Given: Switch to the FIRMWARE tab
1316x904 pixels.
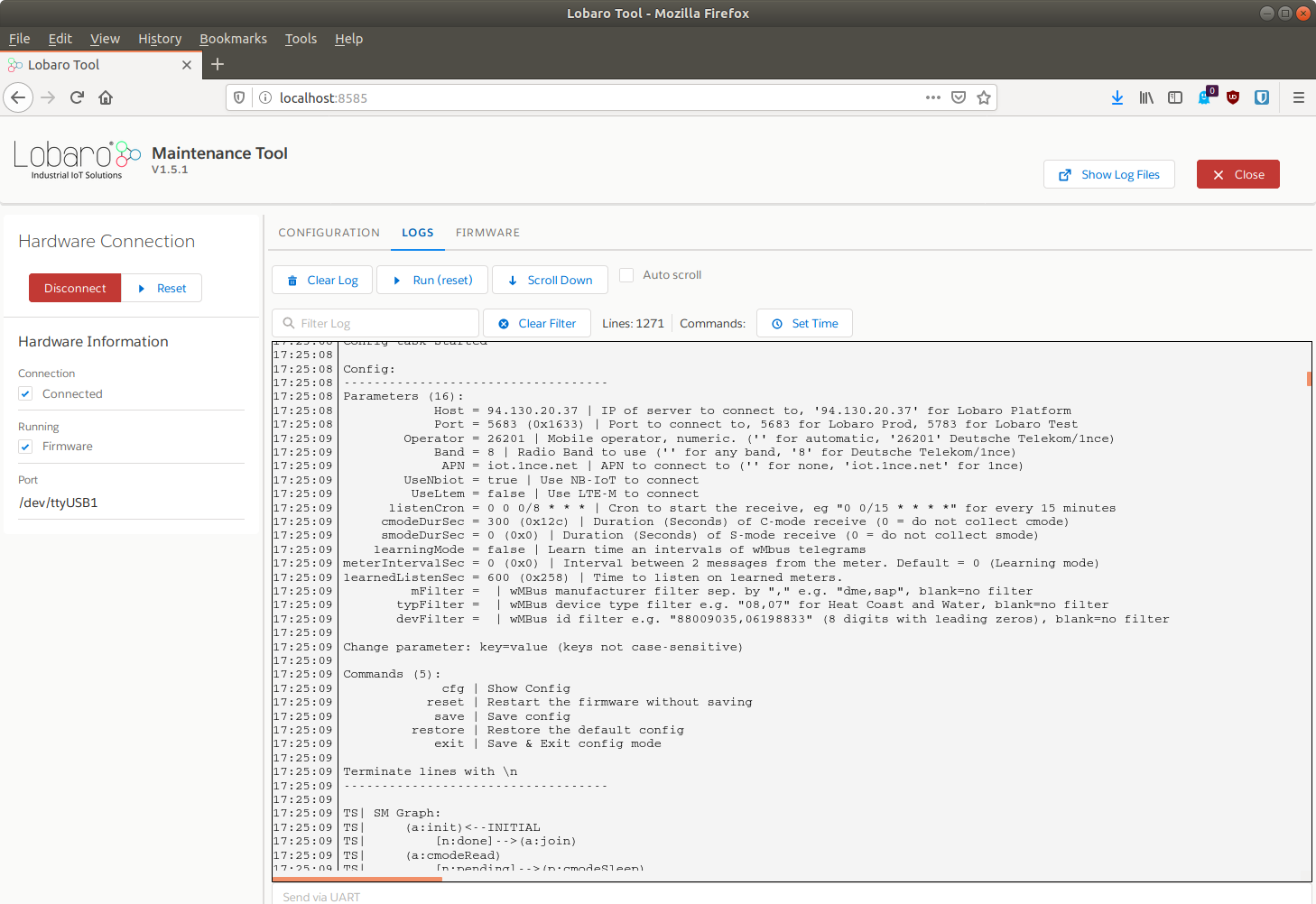Looking at the screenshot, I should tap(487, 233).
